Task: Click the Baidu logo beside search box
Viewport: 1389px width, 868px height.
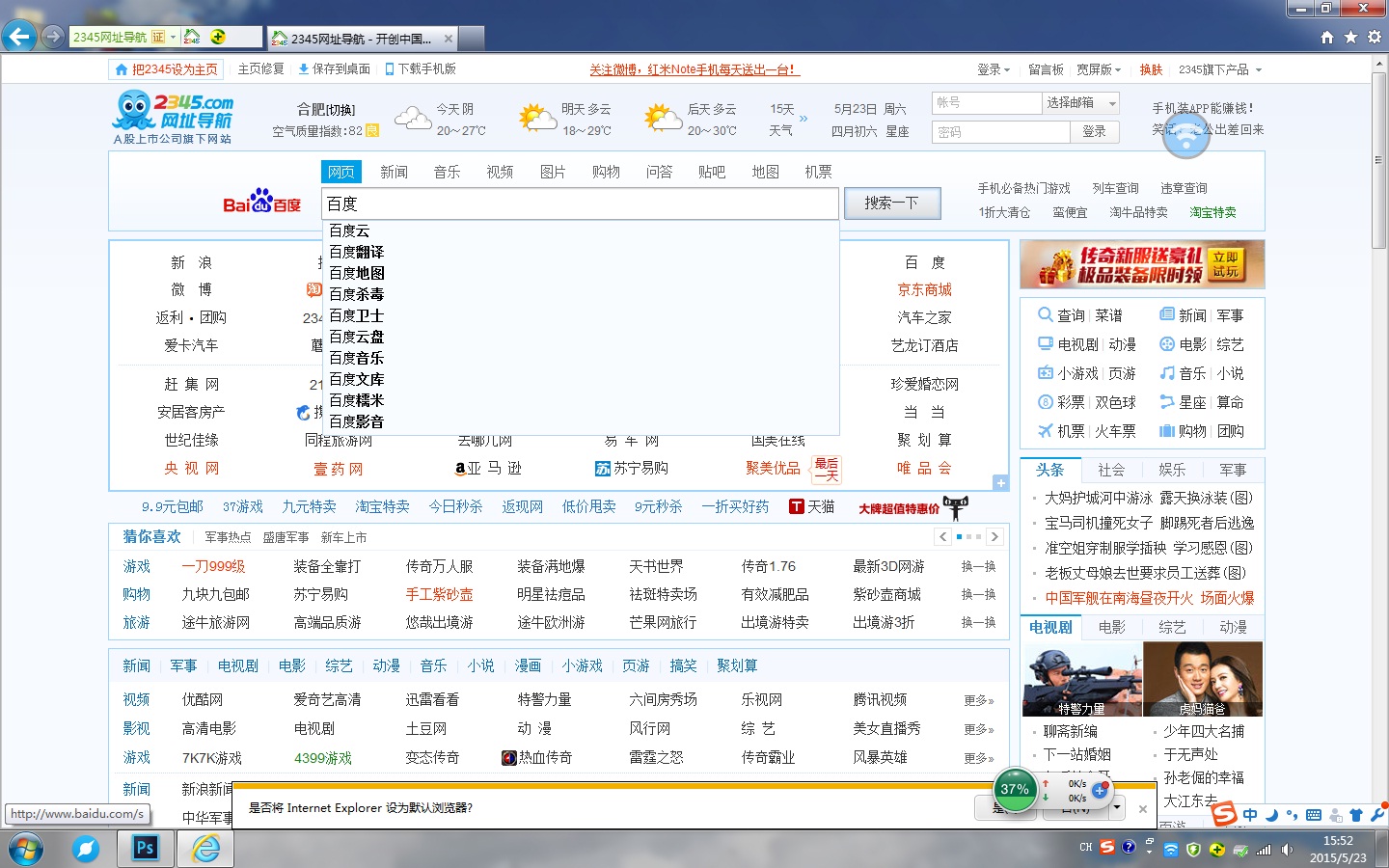Action: tap(261, 202)
